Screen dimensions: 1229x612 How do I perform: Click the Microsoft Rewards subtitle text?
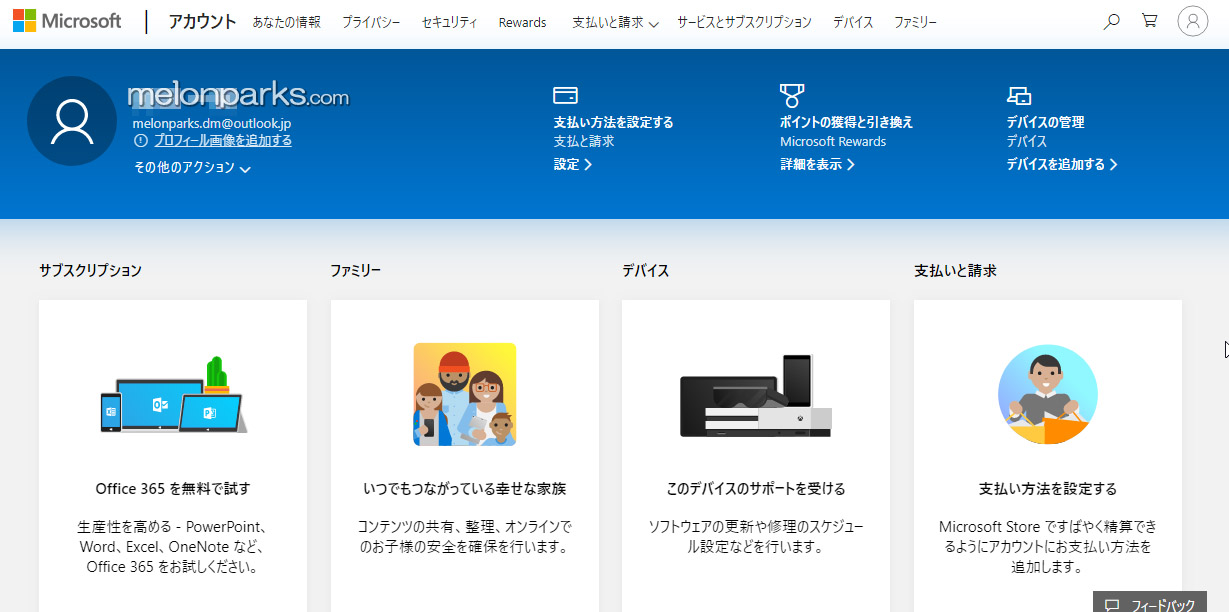click(x=833, y=142)
